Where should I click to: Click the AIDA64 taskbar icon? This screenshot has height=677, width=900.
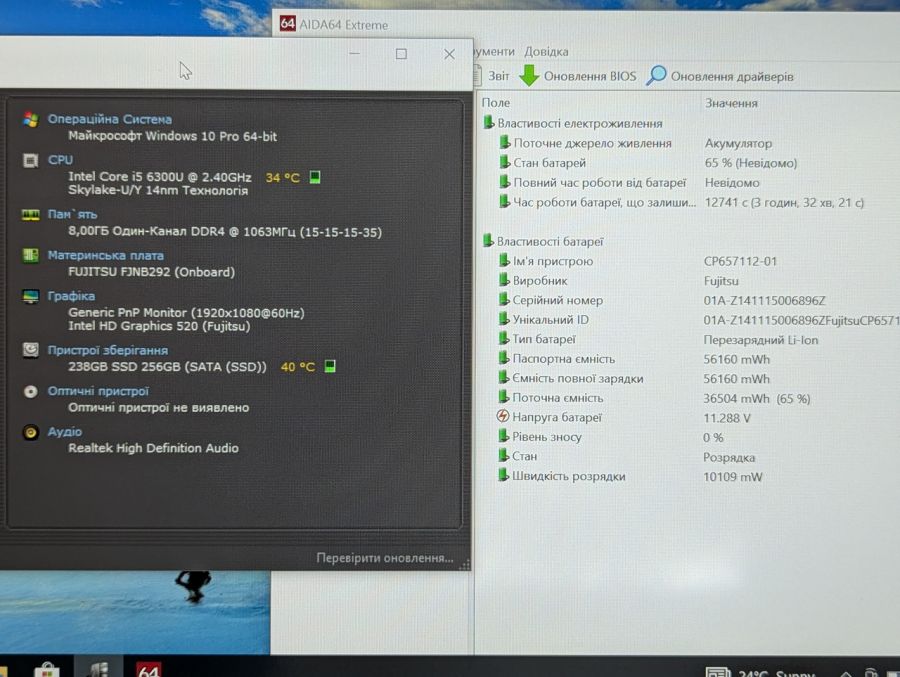[x=149, y=669]
